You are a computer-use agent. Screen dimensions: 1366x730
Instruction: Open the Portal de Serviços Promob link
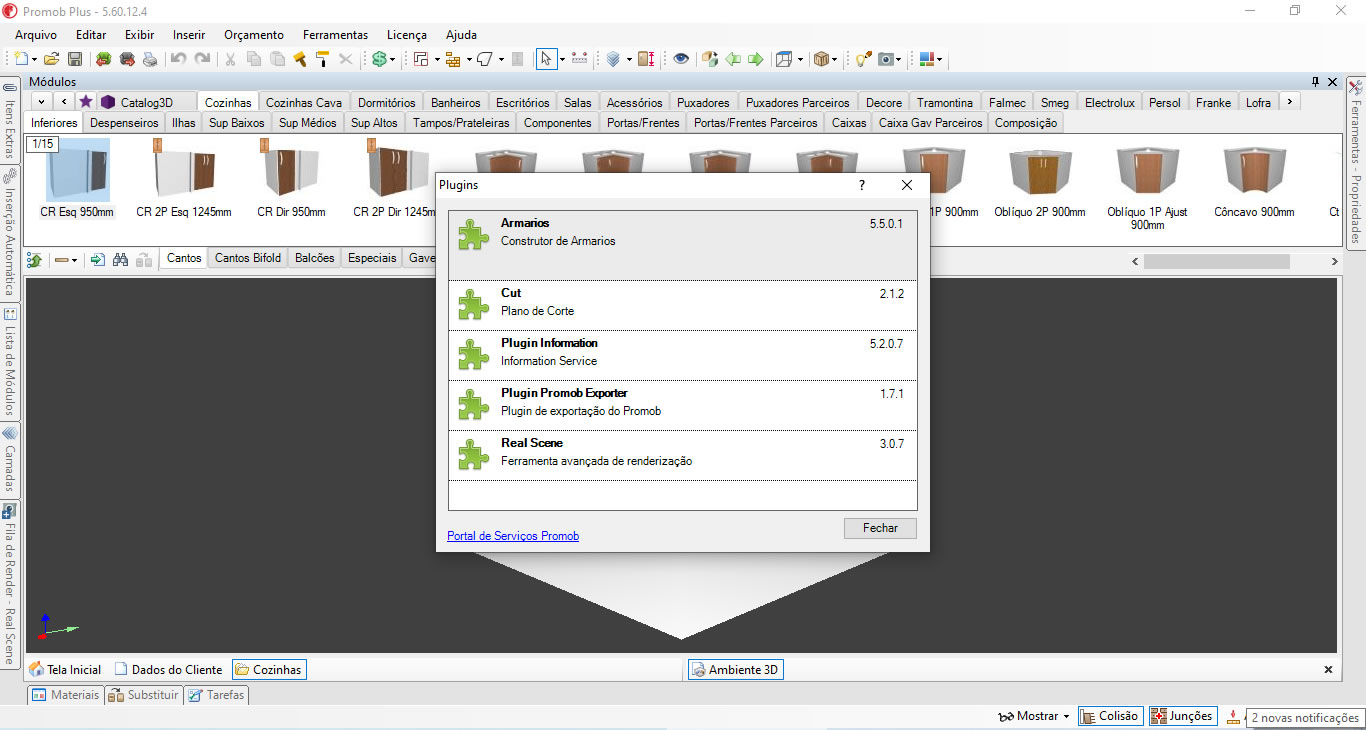(x=513, y=536)
